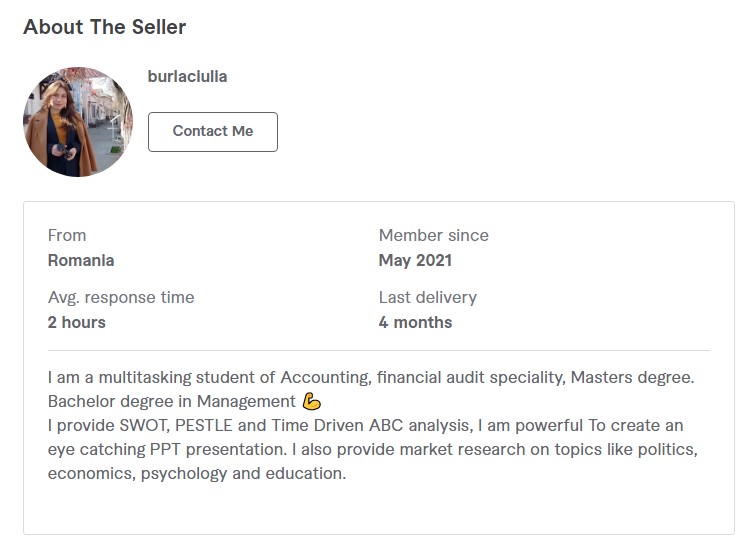Click the divider line above the description

pos(379,350)
